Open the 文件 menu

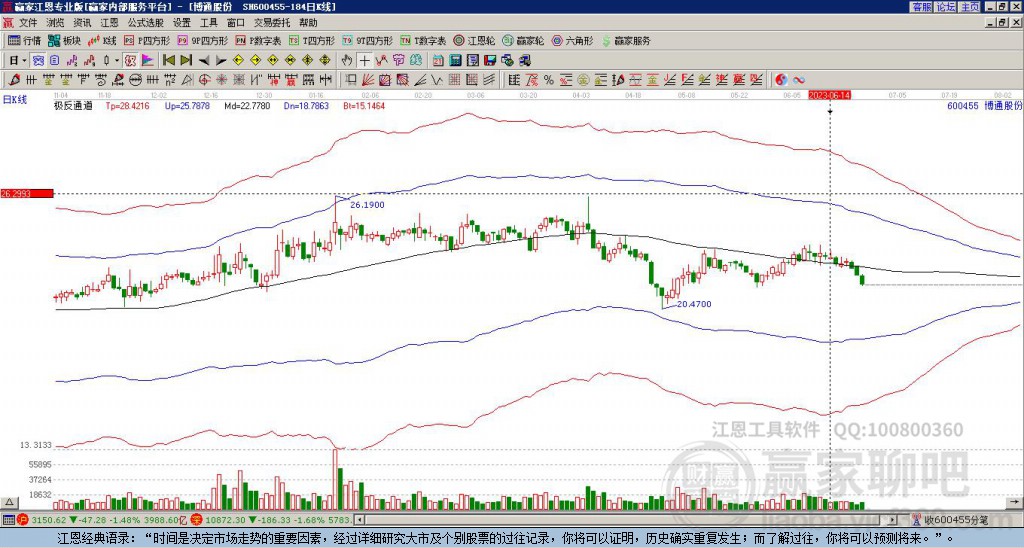pyautogui.click(x=28, y=23)
